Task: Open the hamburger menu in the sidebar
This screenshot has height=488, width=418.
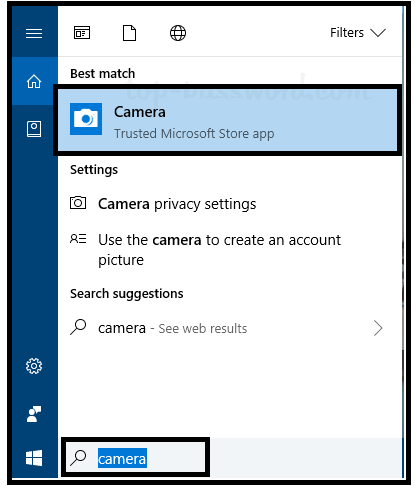Action: 34,33
